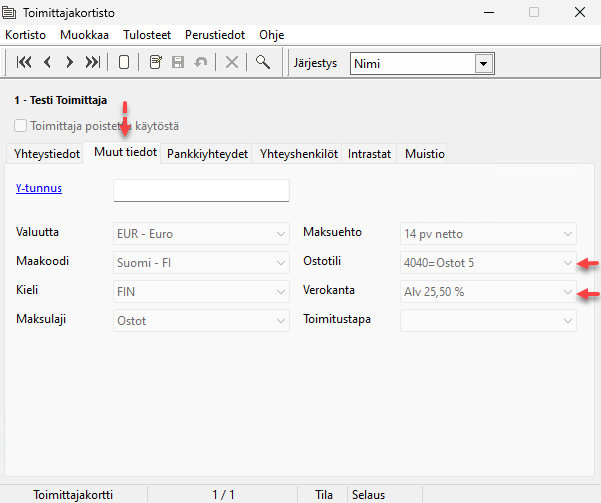Toggle 'Toimittaja poistettu käytöstä' checkbox
The image size is (601, 503).
pos(20,126)
